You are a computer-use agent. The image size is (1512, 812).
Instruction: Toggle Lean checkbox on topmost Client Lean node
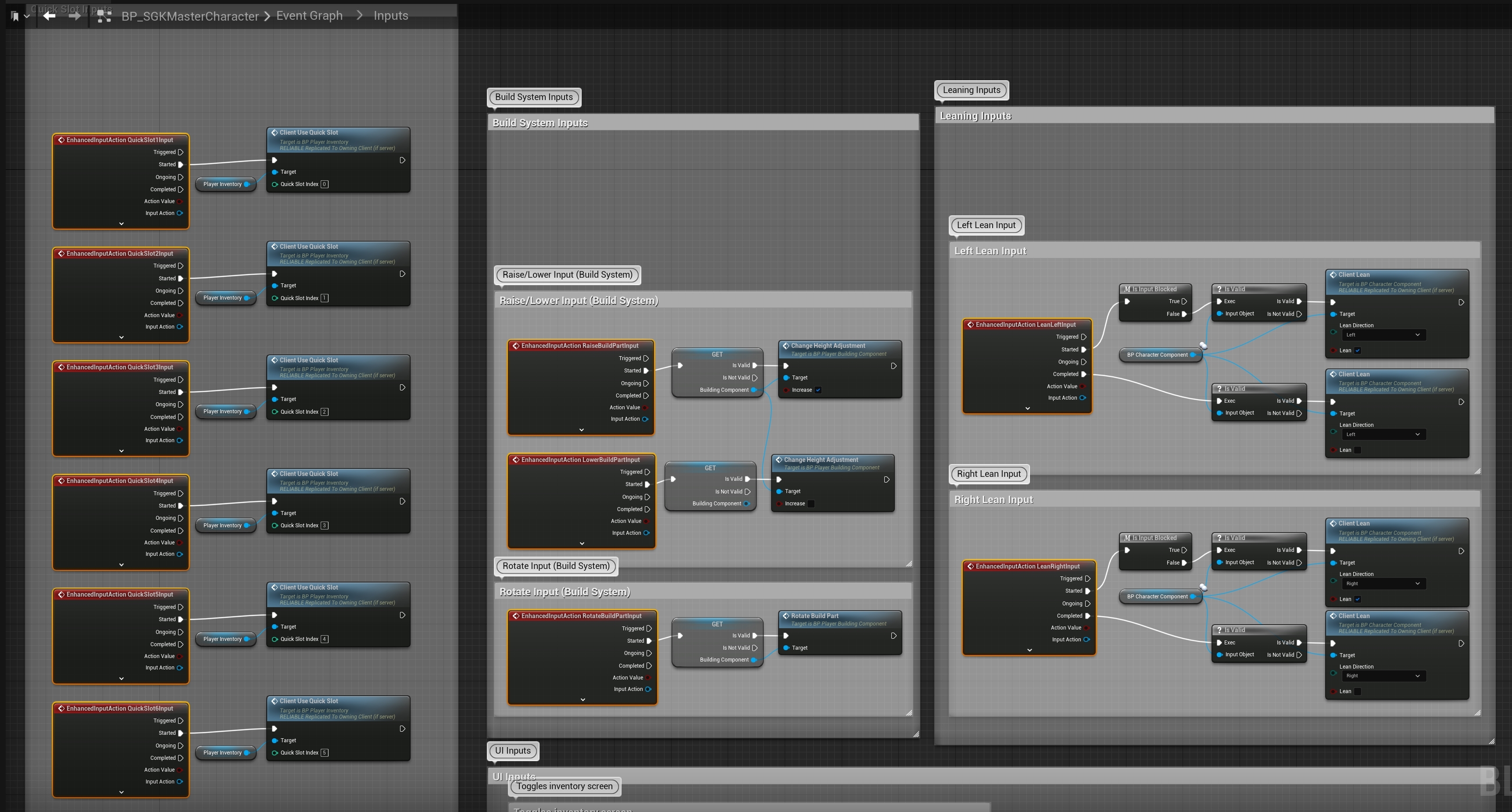1358,351
